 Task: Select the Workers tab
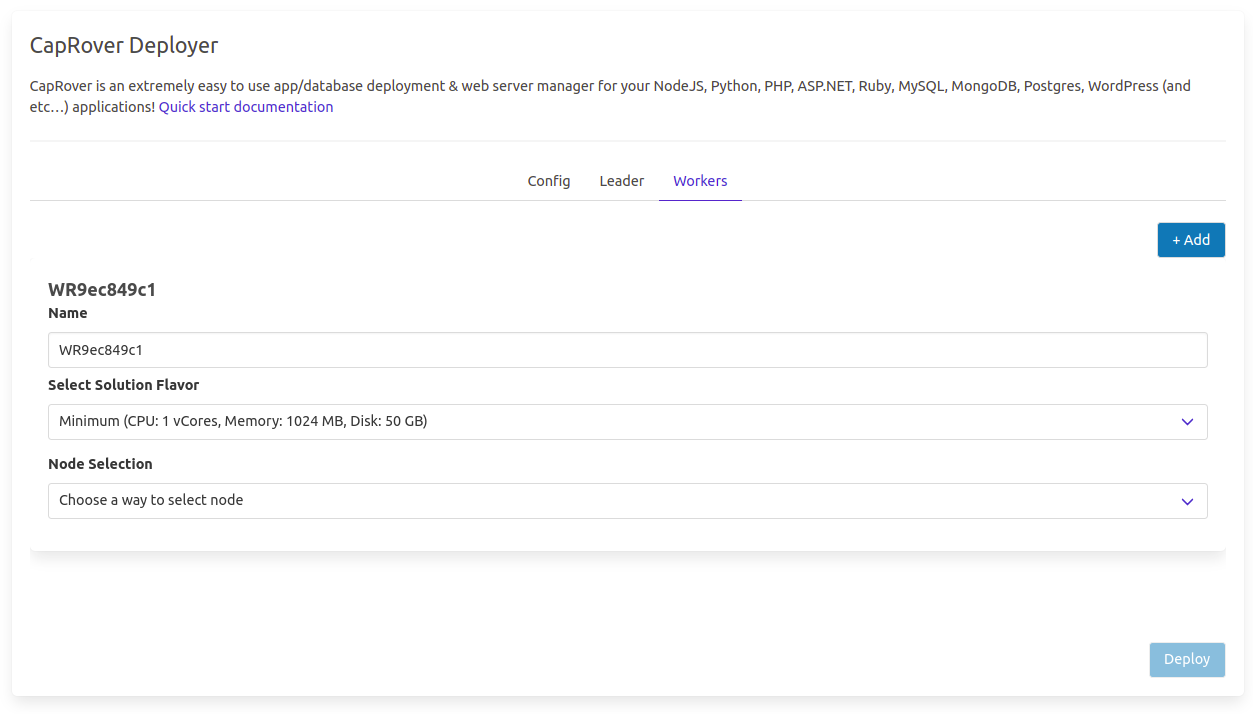(x=700, y=181)
